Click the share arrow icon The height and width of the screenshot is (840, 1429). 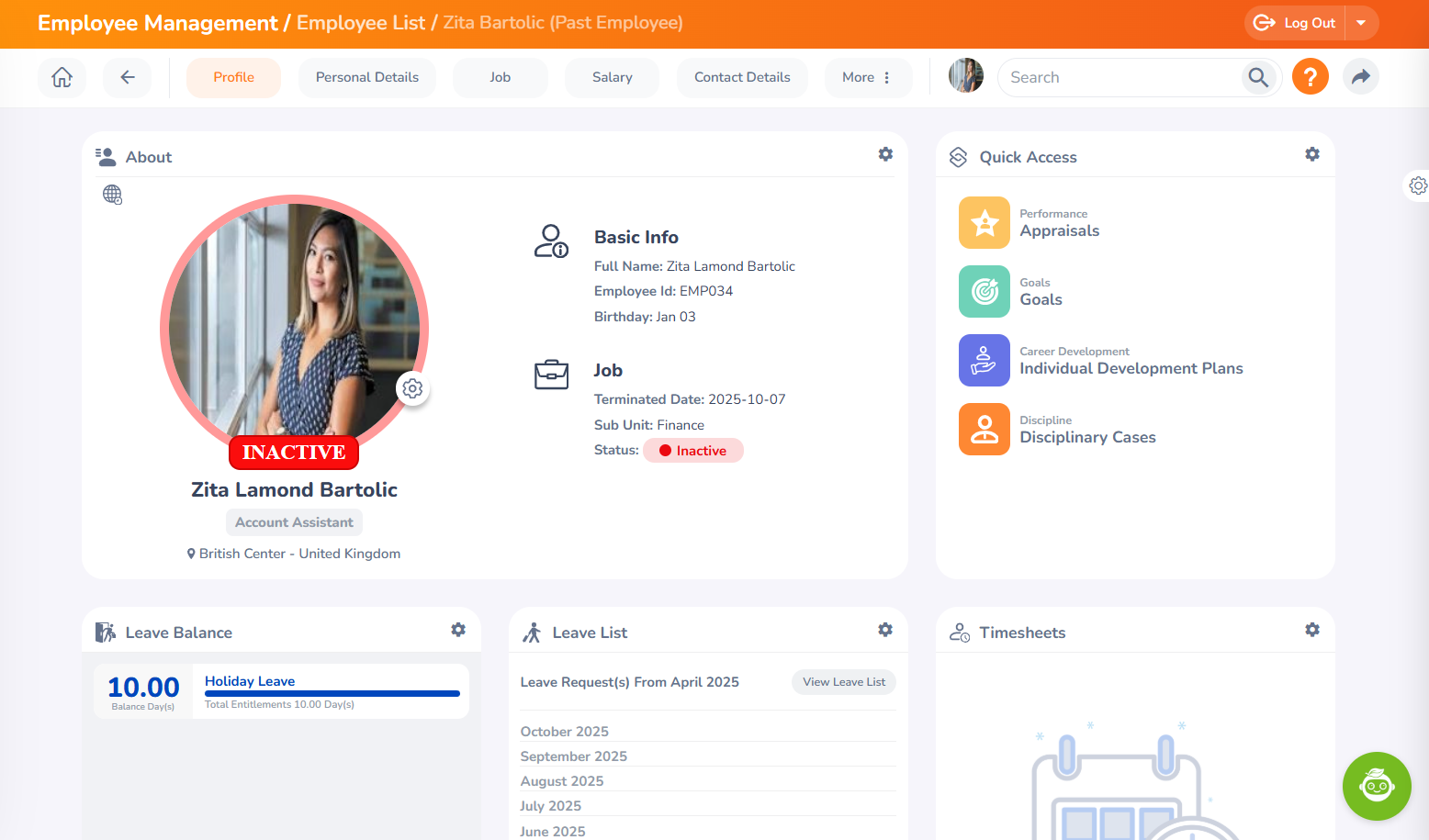tap(1360, 77)
